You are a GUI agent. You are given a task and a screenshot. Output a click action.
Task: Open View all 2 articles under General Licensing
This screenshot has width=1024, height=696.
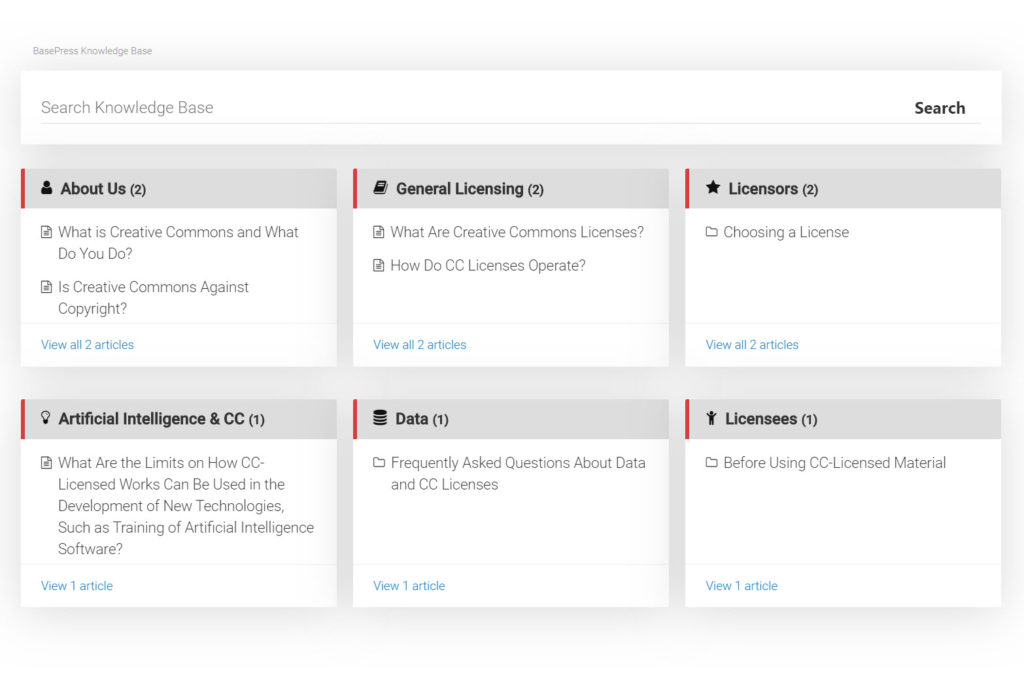click(x=419, y=345)
